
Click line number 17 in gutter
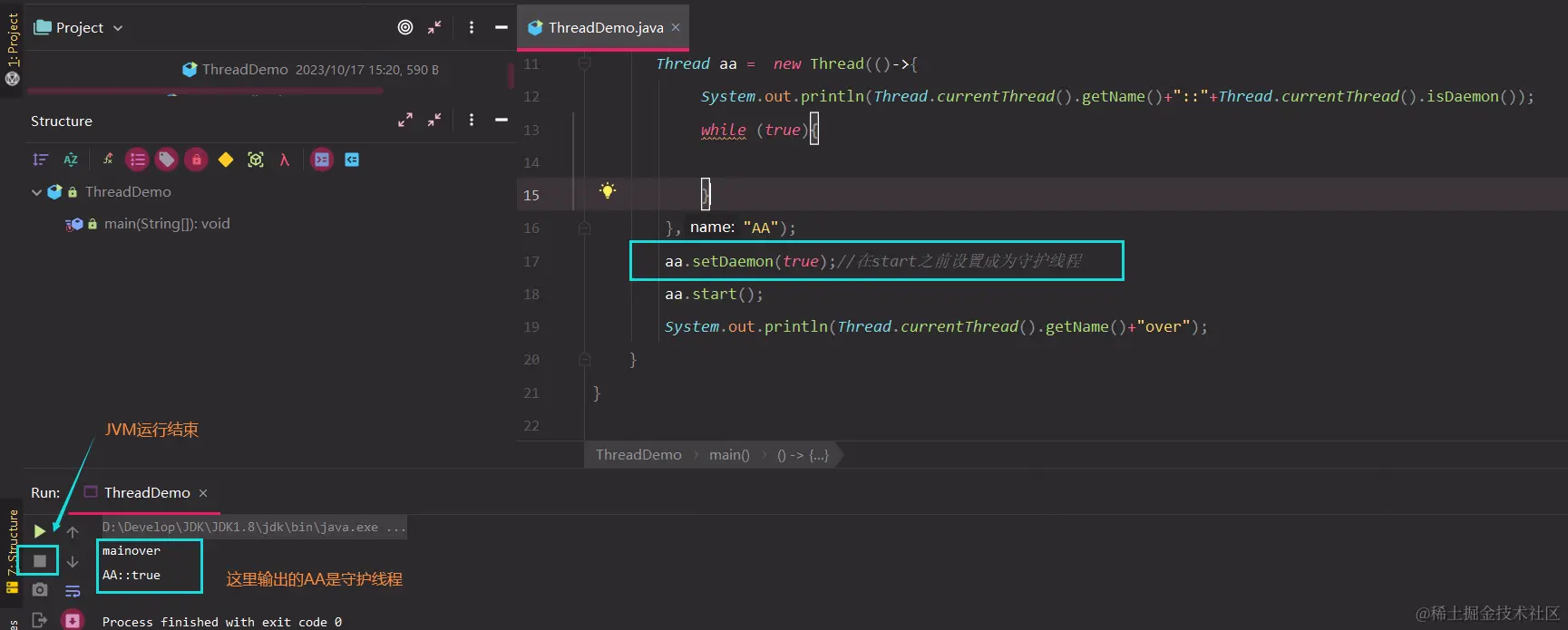tap(531, 261)
